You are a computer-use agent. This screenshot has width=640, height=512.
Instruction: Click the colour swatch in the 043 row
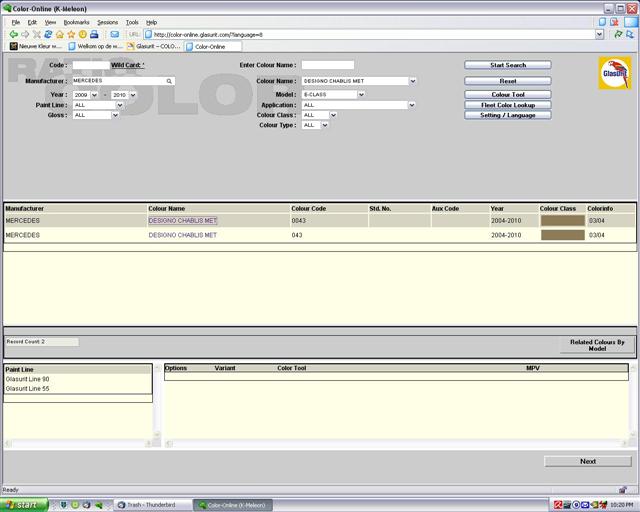(562, 235)
